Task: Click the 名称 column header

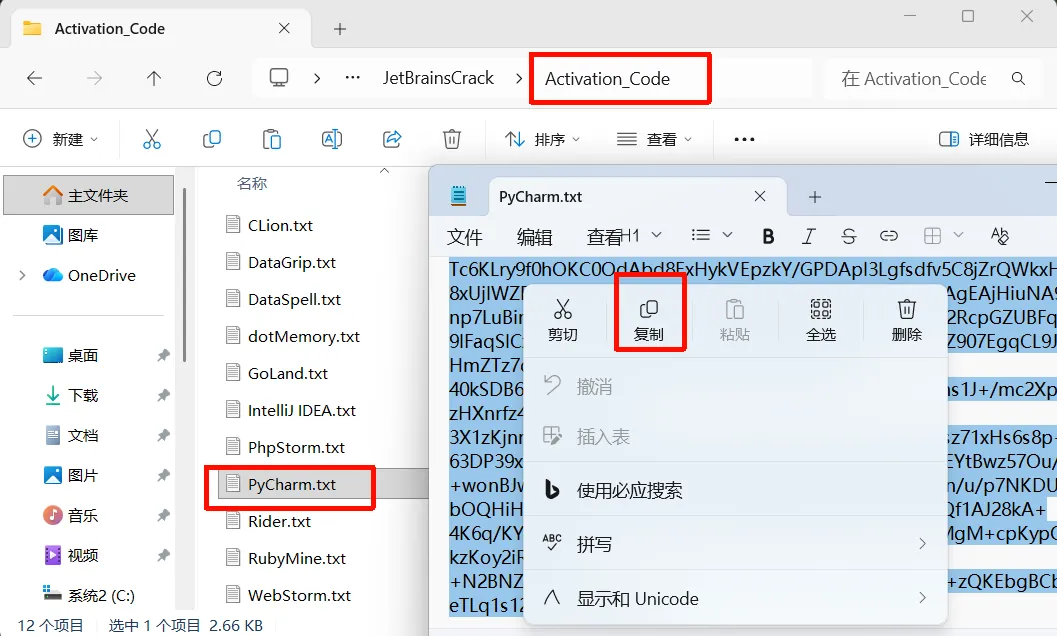Action: click(252, 183)
